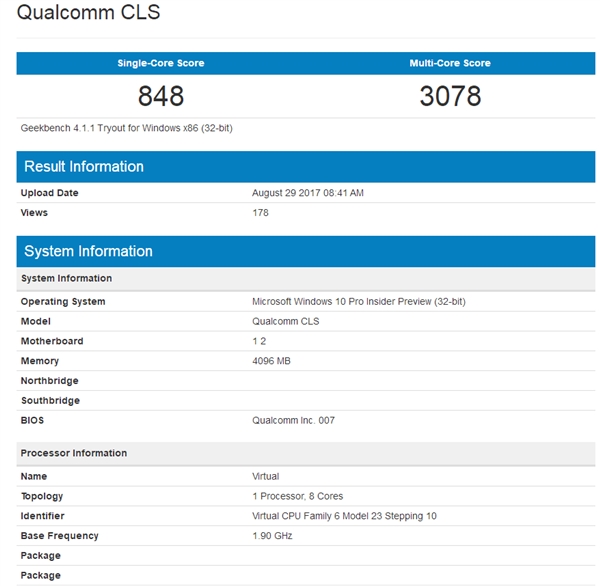Click the Multi-Core Score header

point(450,63)
